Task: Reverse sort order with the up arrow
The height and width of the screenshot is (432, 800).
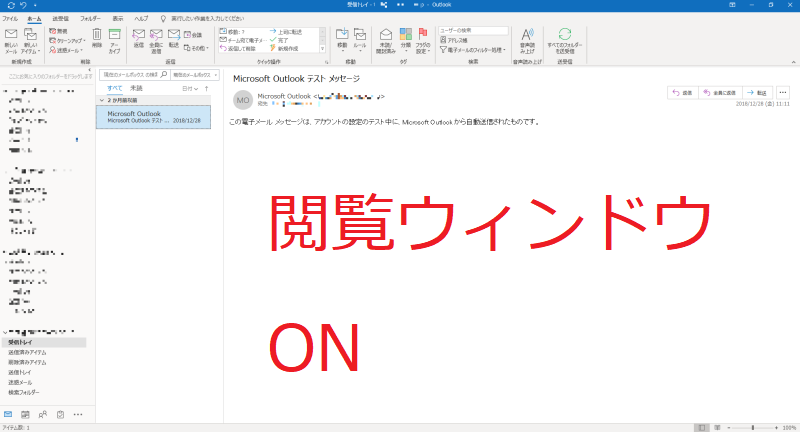Action: 207,89
